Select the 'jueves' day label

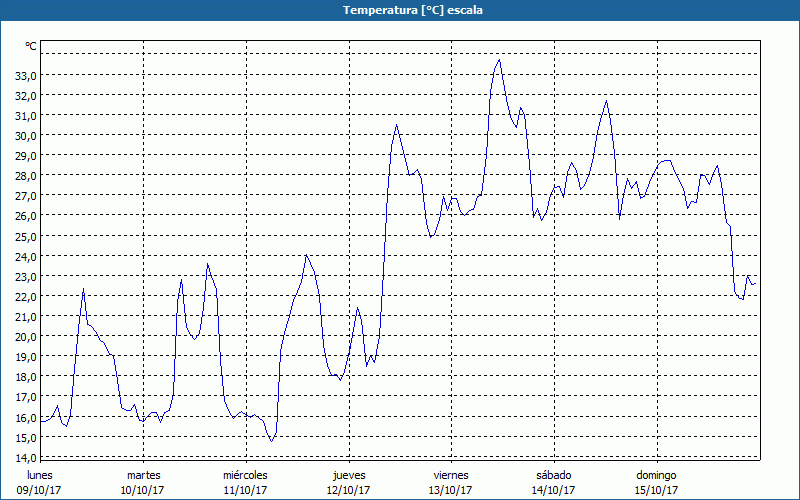tap(349, 476)
